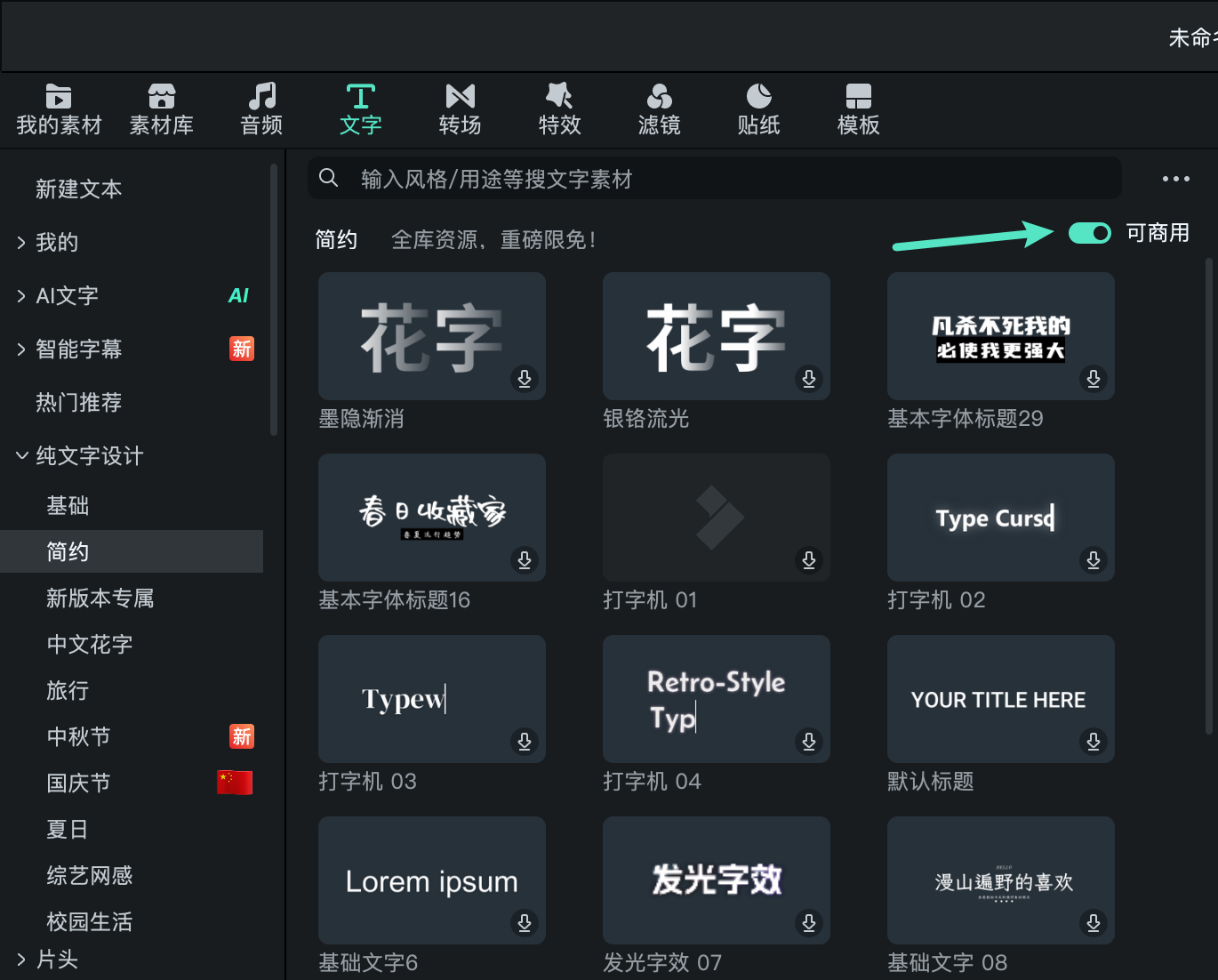
Task: Collapse the 纯文字设计 section
Action: (21, 456)
